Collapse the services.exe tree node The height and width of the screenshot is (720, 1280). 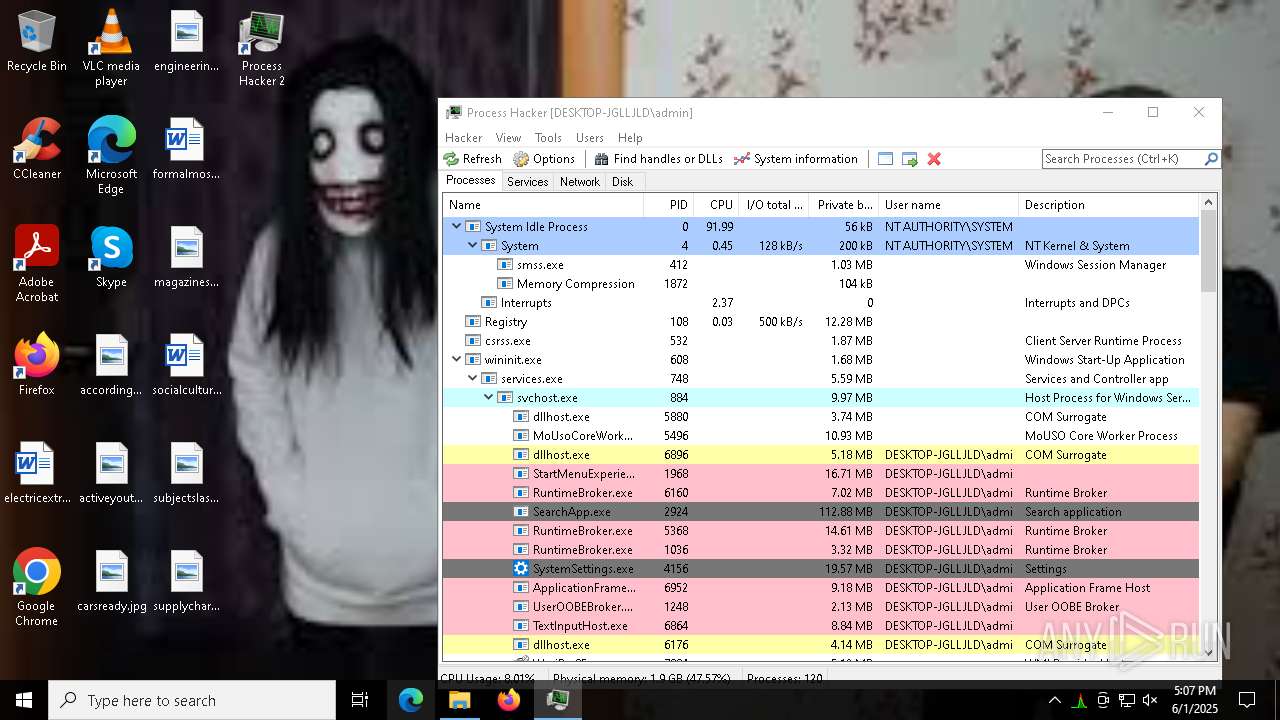point(473,379)
